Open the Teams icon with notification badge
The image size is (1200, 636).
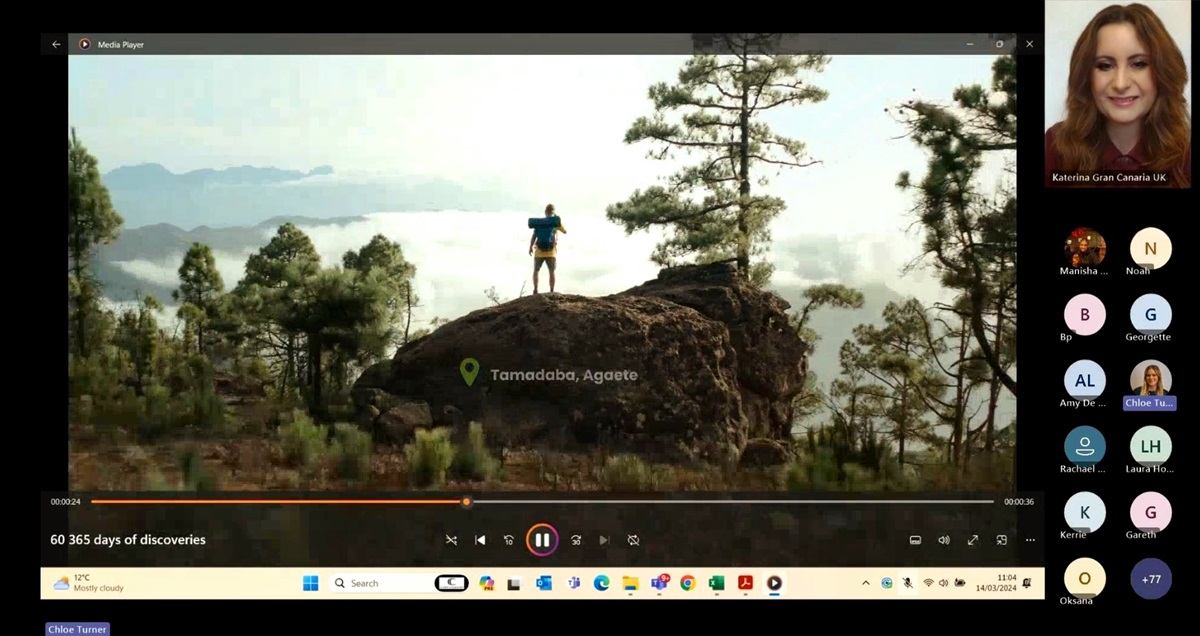click(660, 583)
